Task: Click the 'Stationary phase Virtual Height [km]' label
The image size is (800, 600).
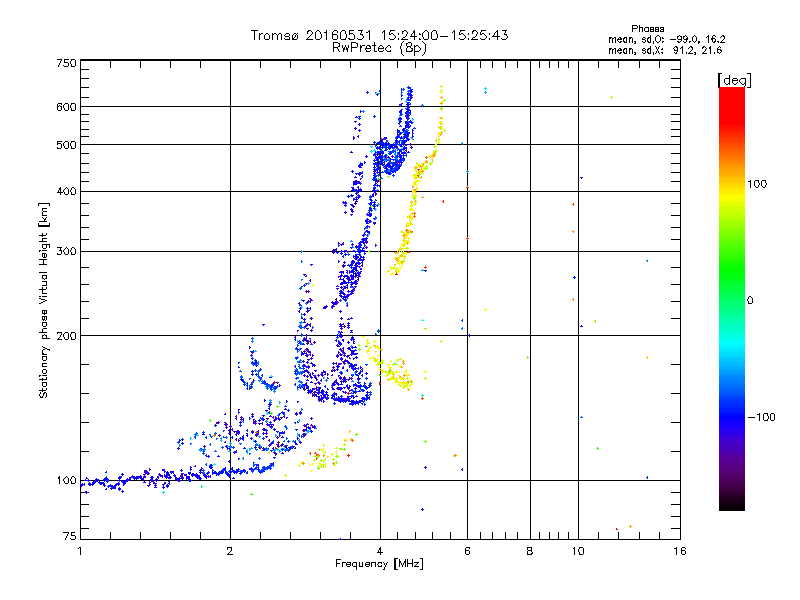Action: coord(44,300)
